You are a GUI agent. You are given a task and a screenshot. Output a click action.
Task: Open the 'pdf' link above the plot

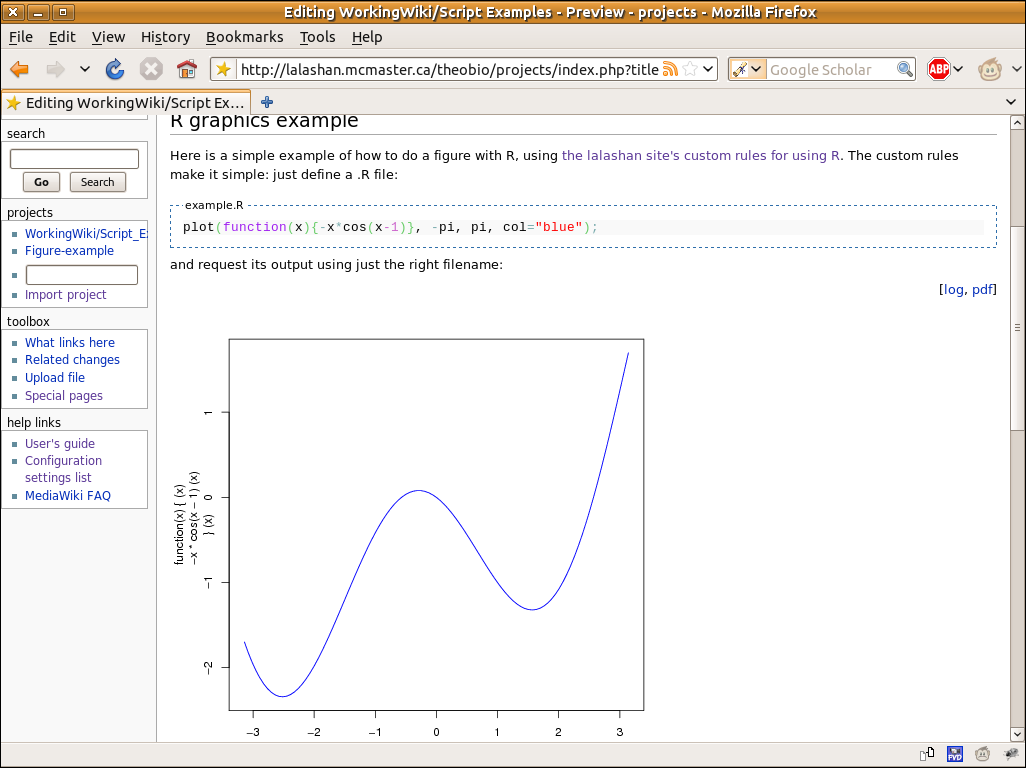coord(982,289)
